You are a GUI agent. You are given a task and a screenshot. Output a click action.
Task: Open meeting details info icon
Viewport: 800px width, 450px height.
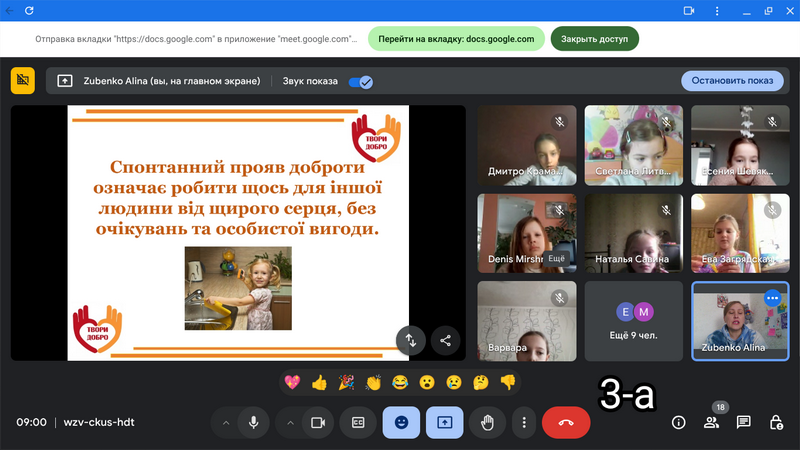[x=678, y=422]
